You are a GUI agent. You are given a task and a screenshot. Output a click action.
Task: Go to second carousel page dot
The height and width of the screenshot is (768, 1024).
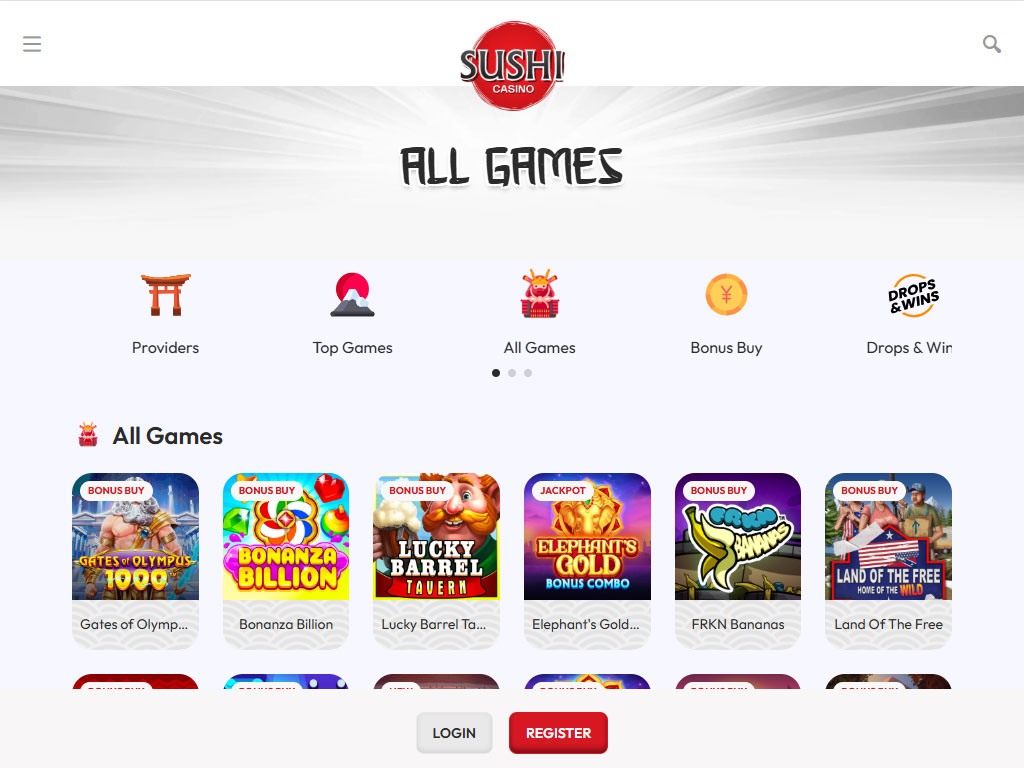point(512,373)
